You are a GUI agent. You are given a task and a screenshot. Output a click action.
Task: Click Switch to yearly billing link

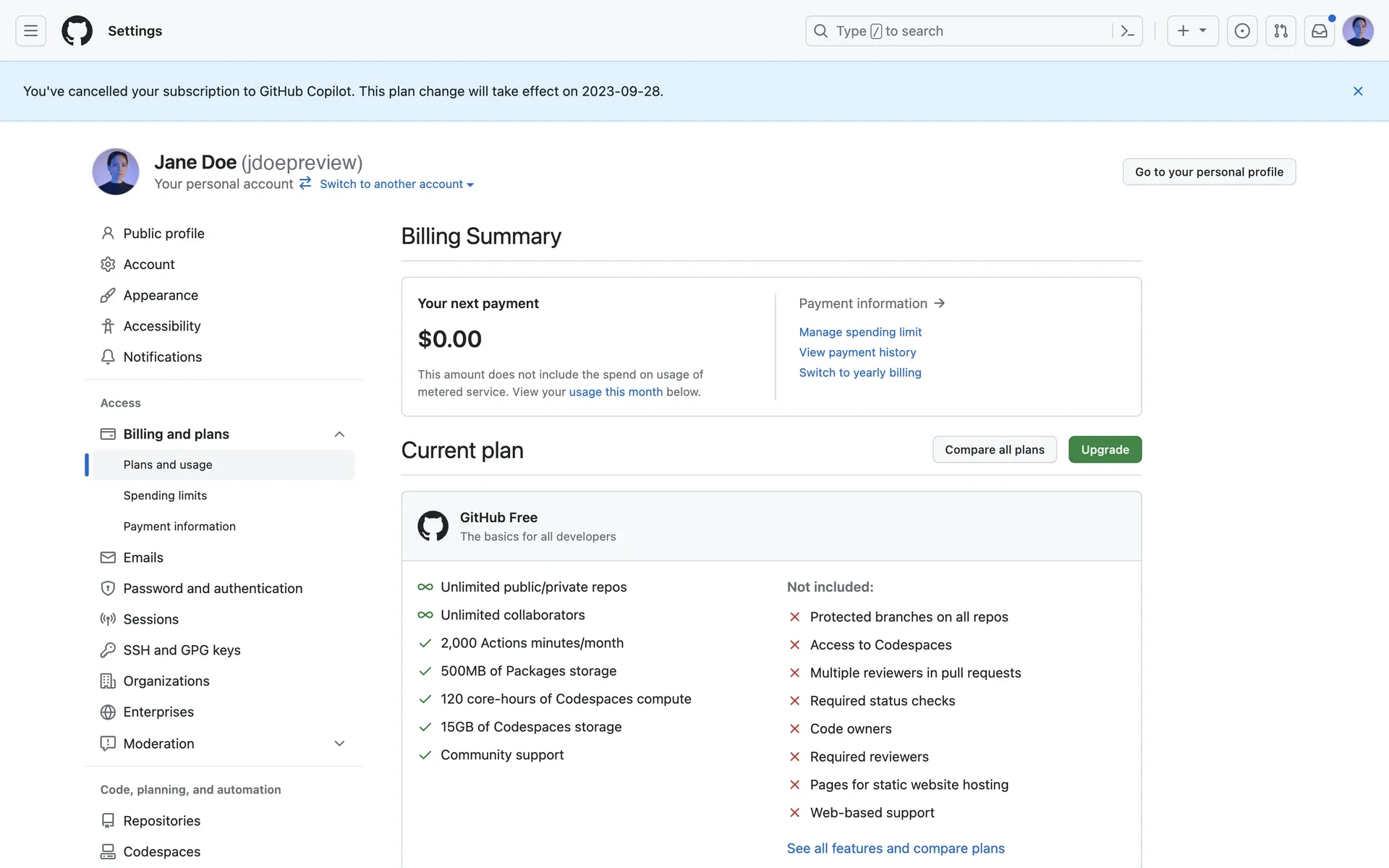[860, 373]
